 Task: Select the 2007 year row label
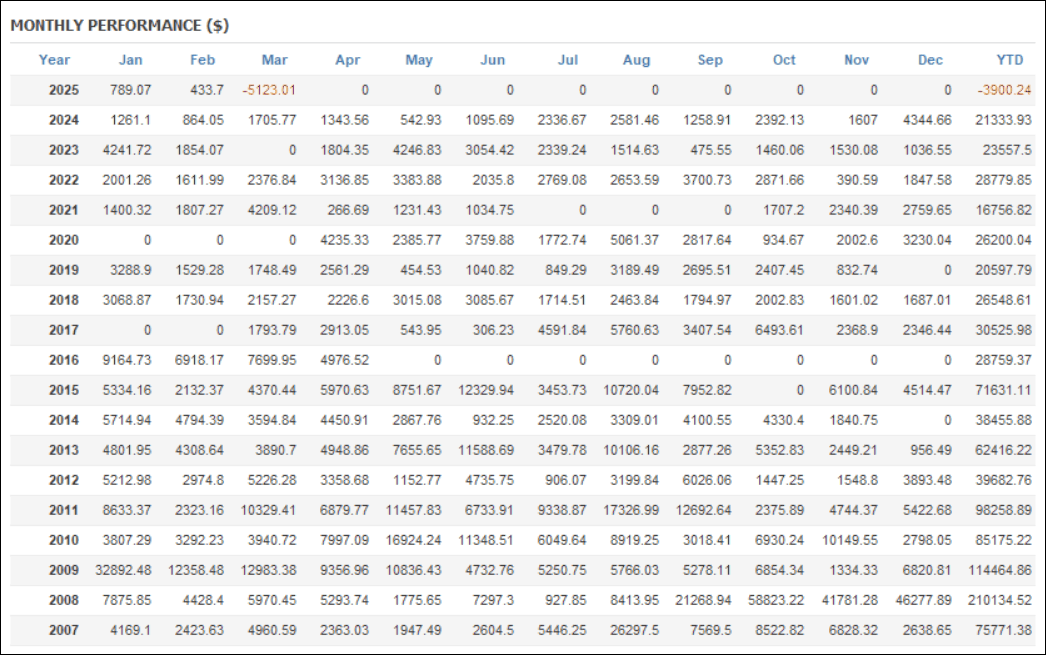[63, 630]
